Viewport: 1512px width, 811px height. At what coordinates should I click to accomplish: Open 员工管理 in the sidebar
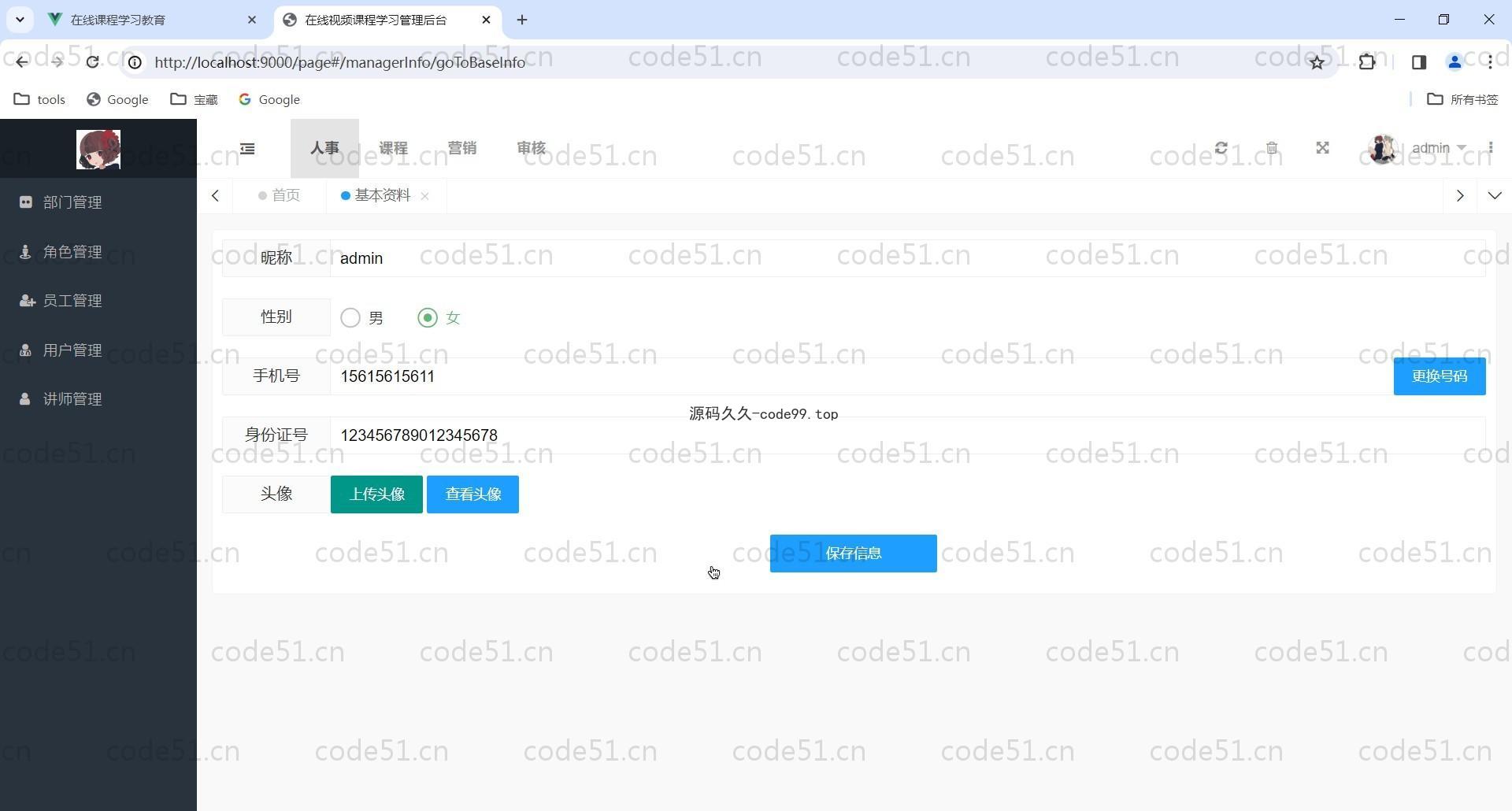[x=72, y=301]
